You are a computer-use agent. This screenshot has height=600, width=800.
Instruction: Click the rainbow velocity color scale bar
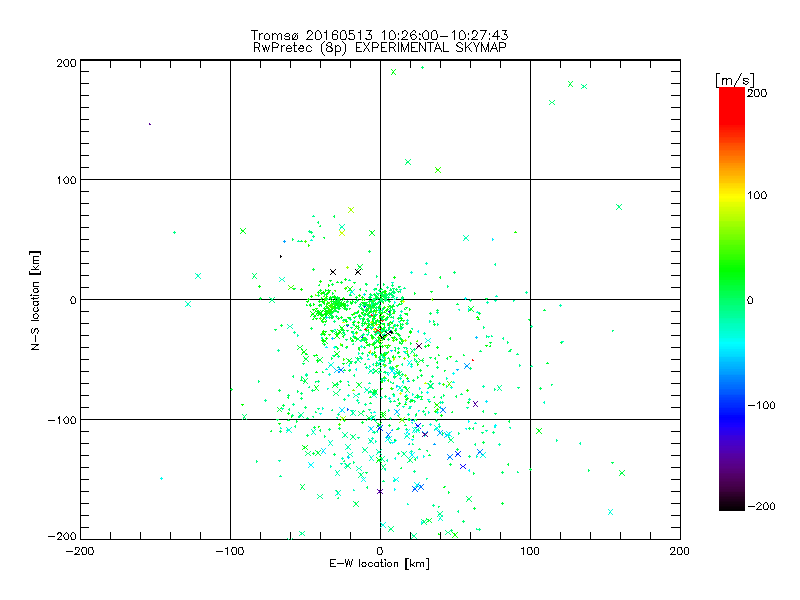tap(732, 299)
